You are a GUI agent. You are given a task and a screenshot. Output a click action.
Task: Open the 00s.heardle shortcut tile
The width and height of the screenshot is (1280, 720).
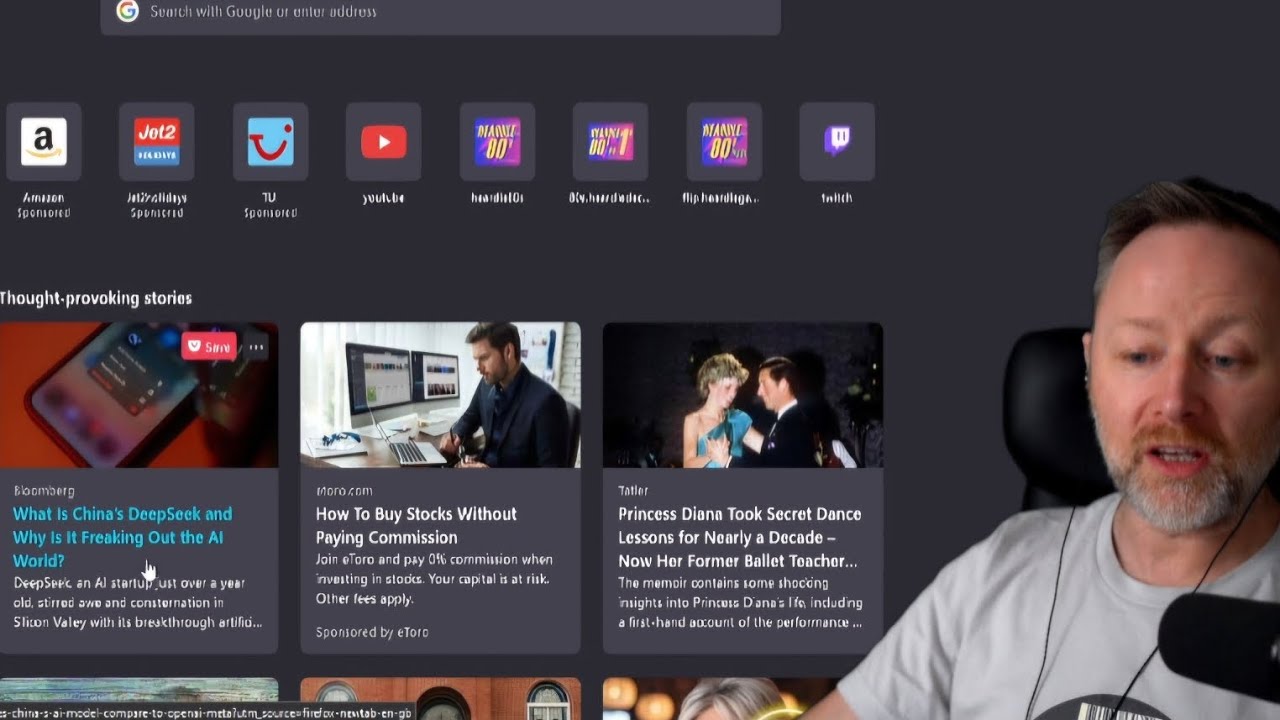pyautogui.click(x=610, y=142)
